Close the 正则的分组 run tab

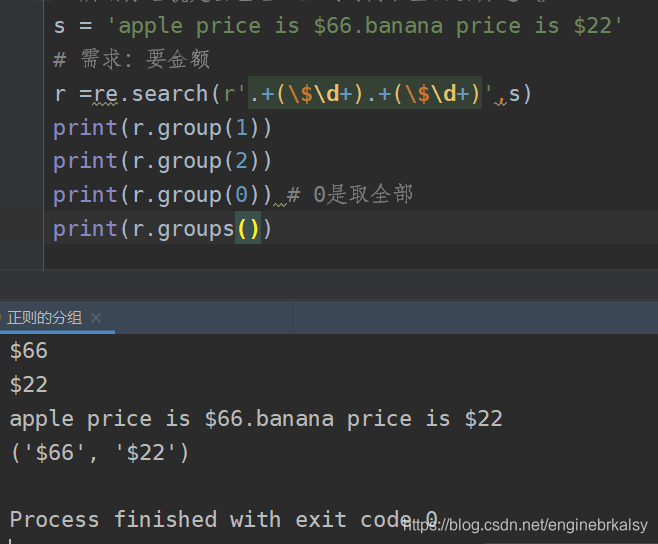tap(96, 318)
